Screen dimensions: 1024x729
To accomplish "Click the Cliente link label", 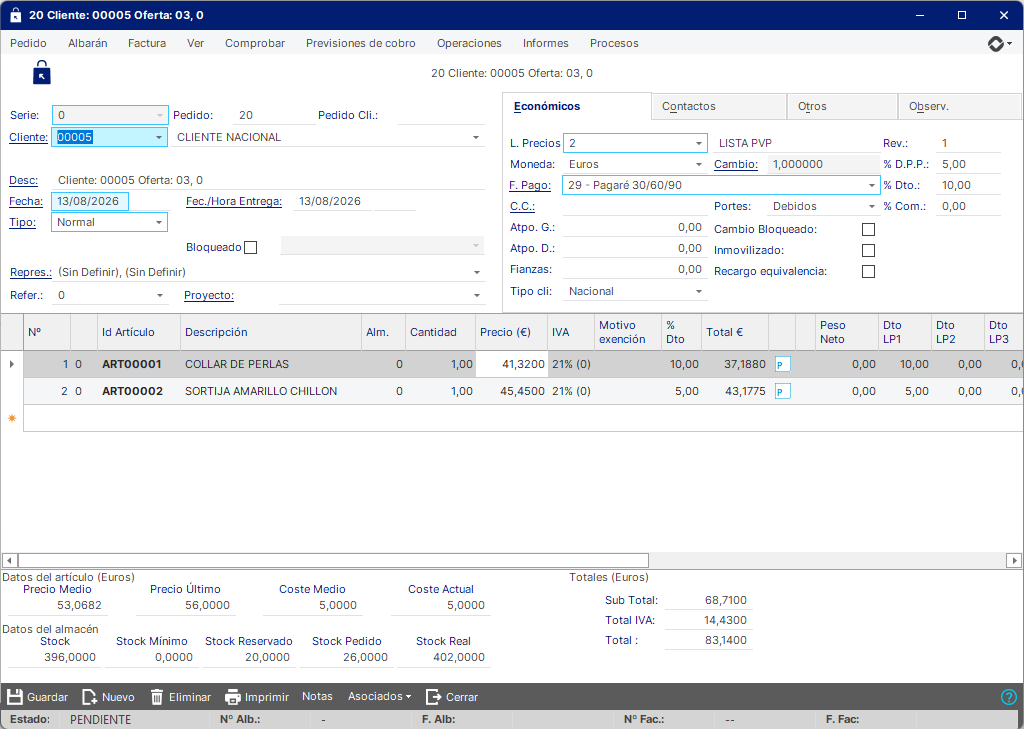I will point(28,137).
